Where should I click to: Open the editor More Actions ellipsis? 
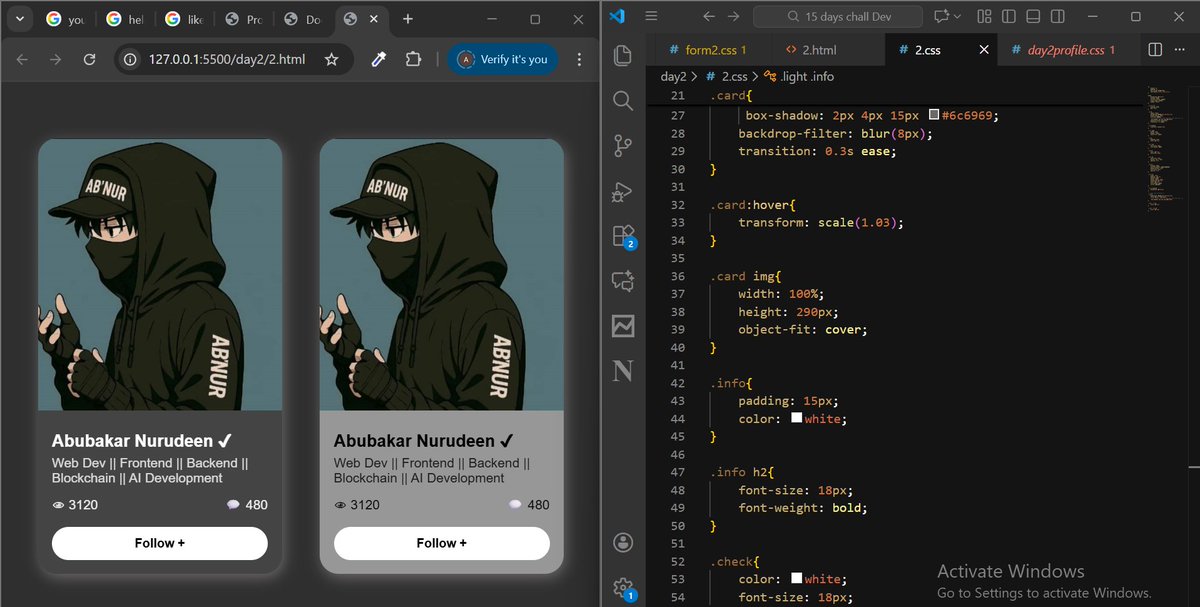tap(1180, 49)
